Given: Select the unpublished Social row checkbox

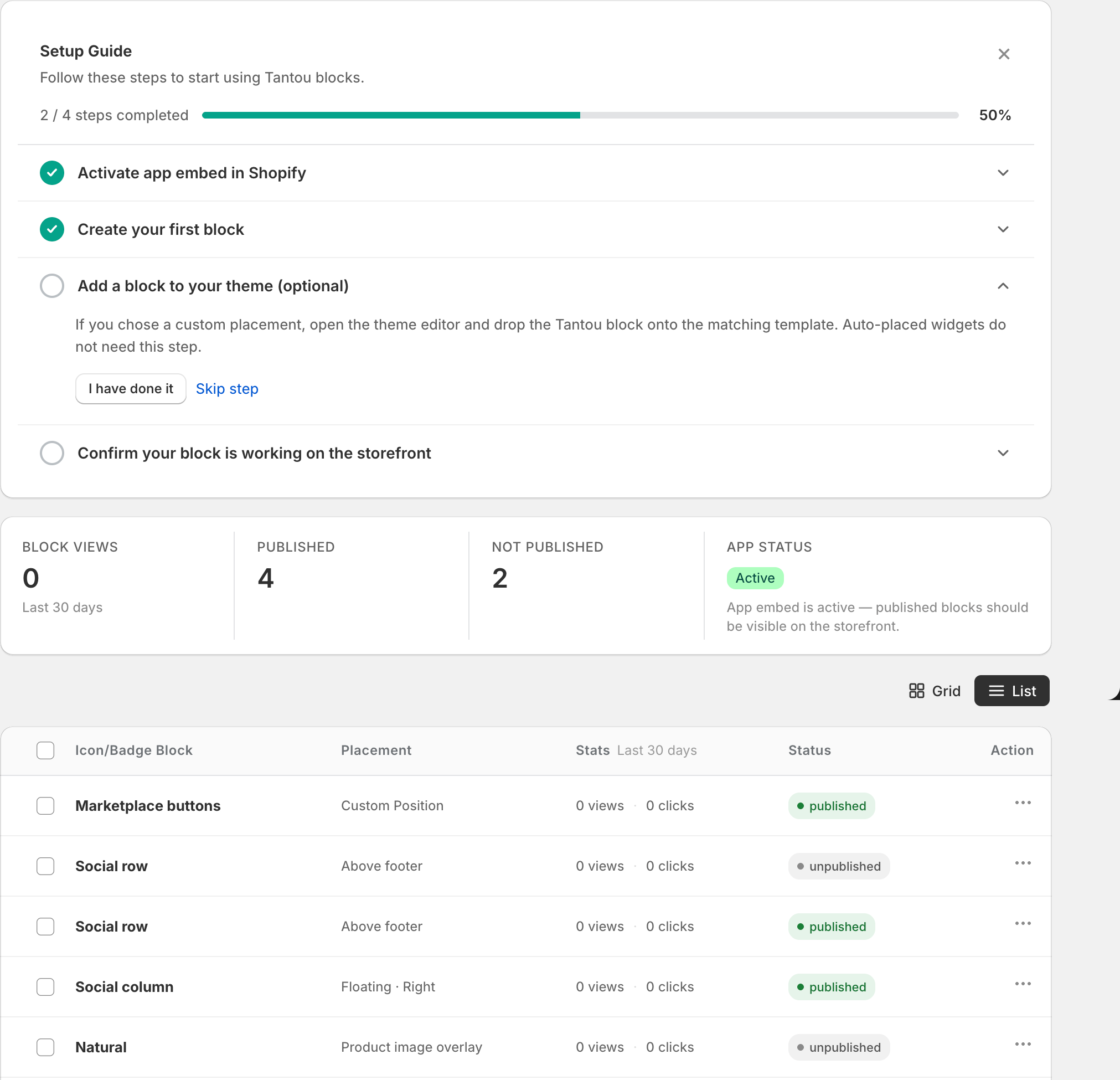Looking at the screenshot, I should coord(45,866).
